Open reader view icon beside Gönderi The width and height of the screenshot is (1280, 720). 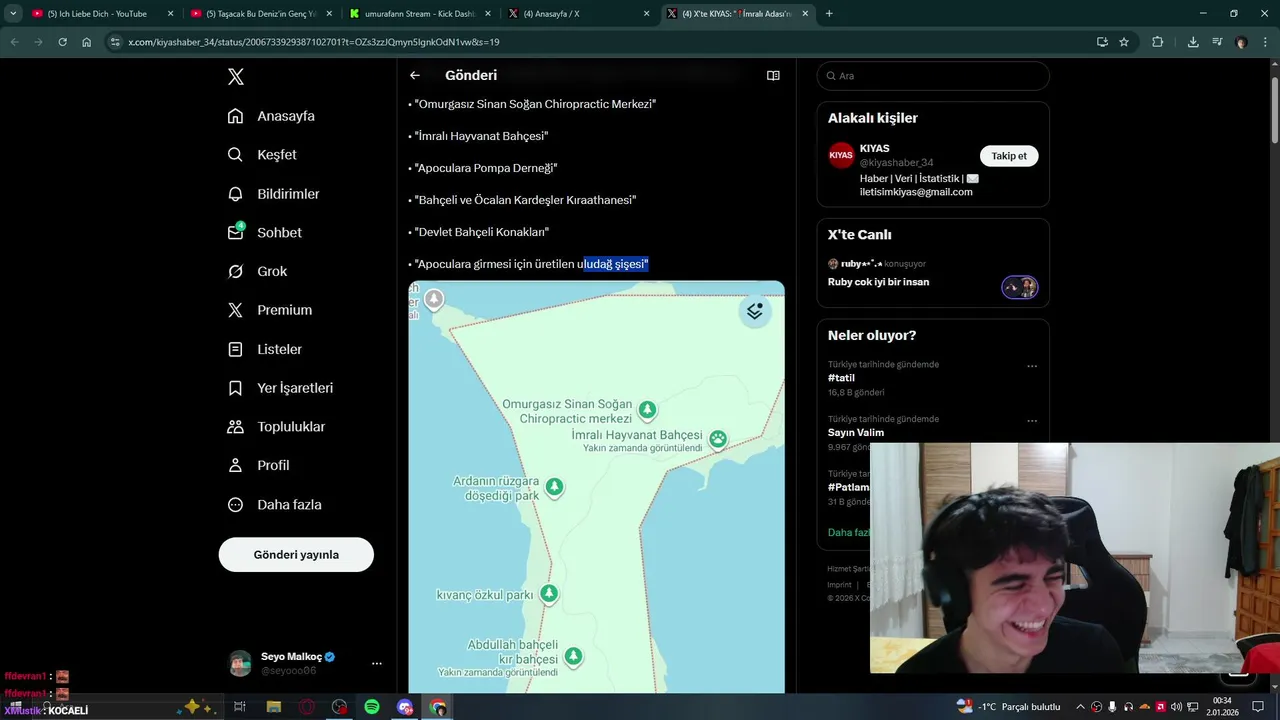tap(773, 75)
